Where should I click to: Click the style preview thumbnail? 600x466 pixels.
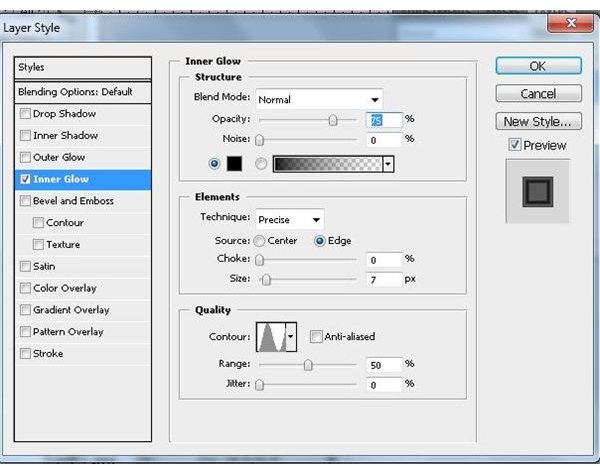[538, 191]
